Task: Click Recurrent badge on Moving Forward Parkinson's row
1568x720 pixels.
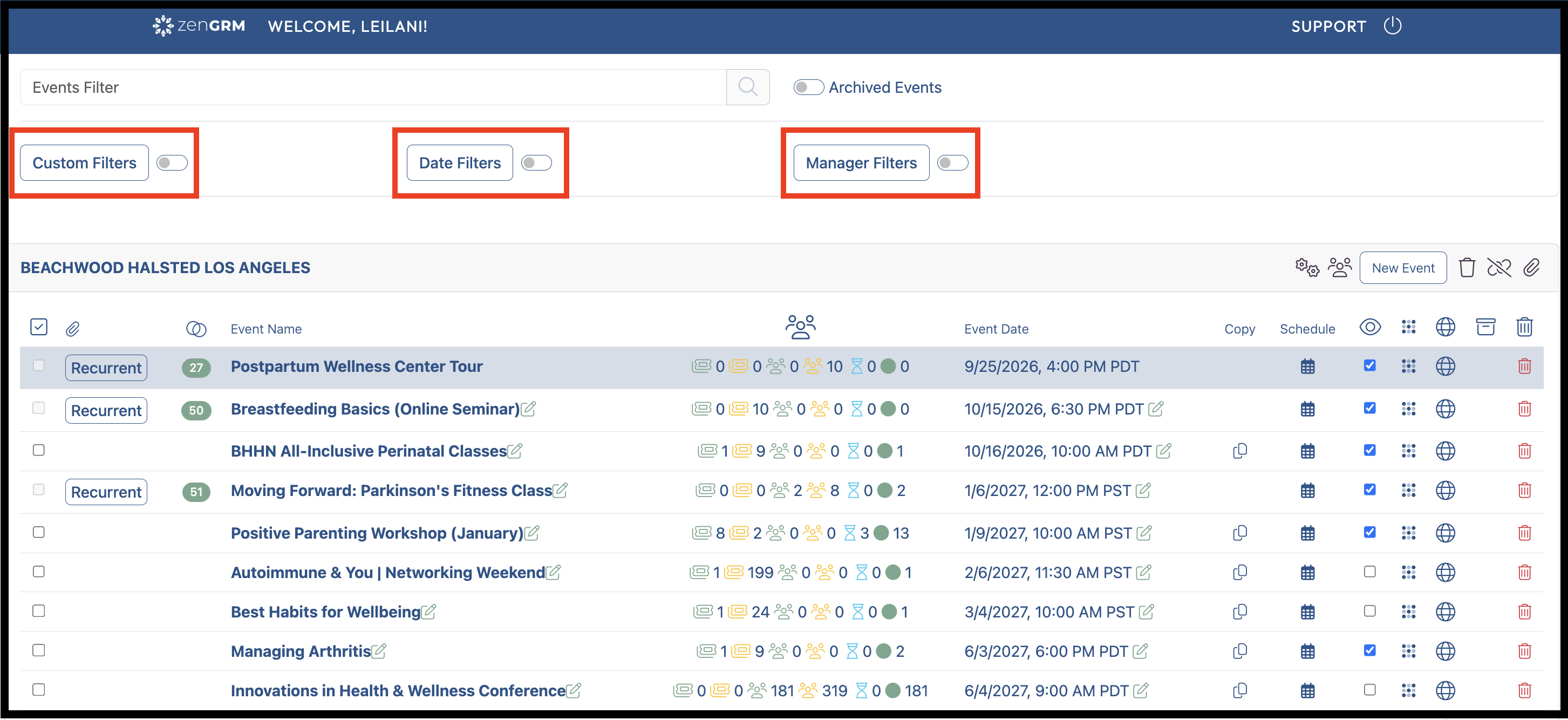Action: click(x=106, y=492)
